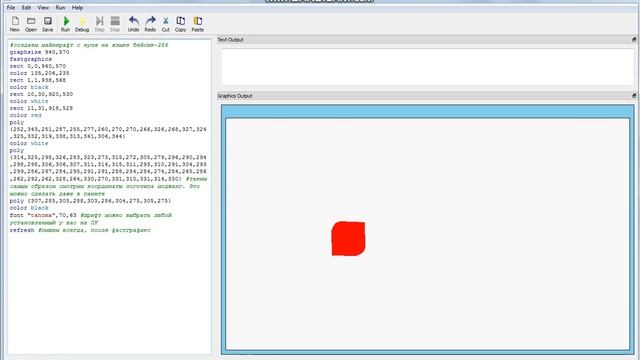The image size is (640, 360).
Task: Click the 'graphsize 940,570' code line
Action: click(x=40, y=52)
